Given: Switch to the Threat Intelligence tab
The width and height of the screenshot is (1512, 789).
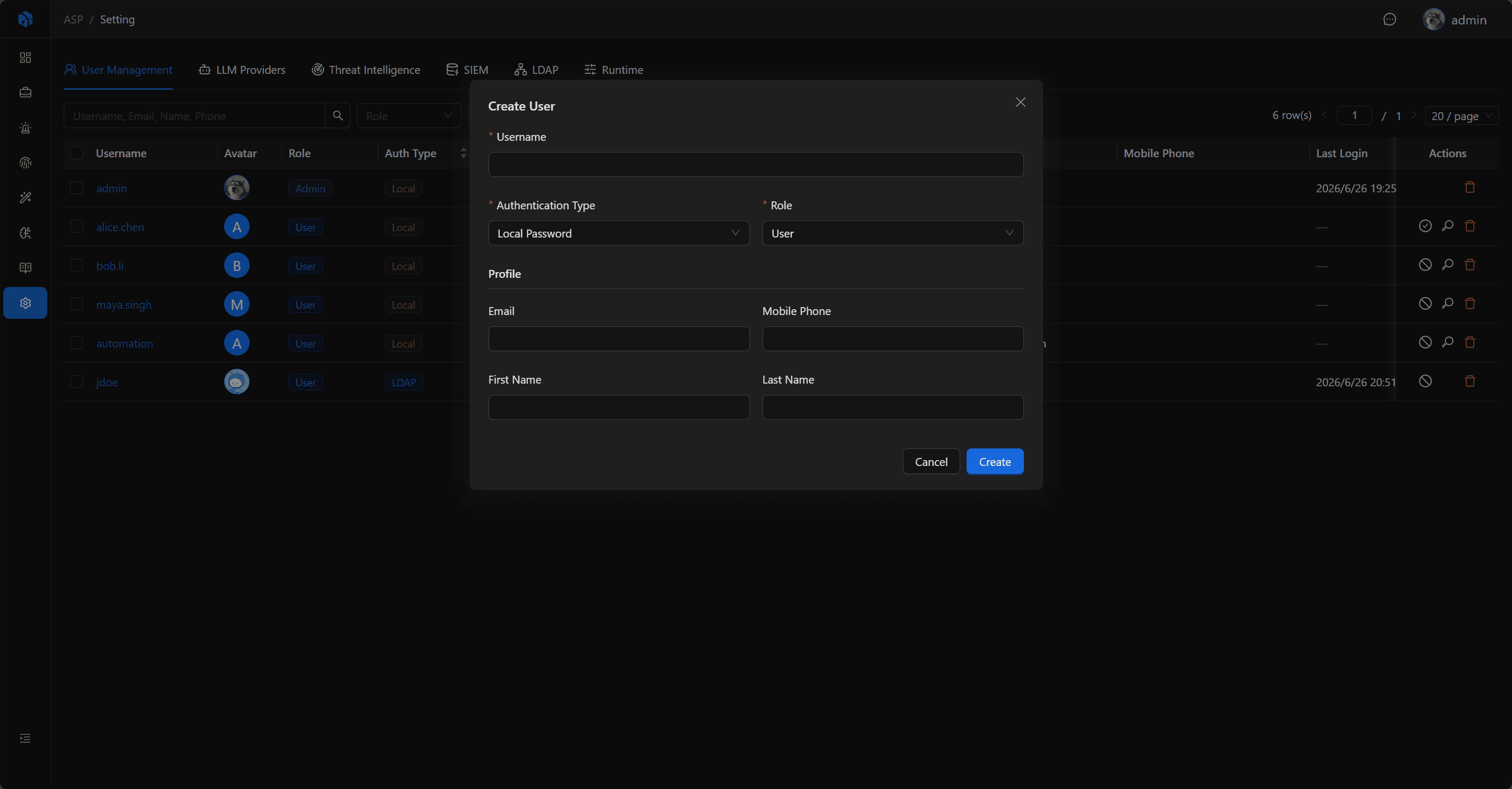Looking at the screenshot, I should (366, 70).
